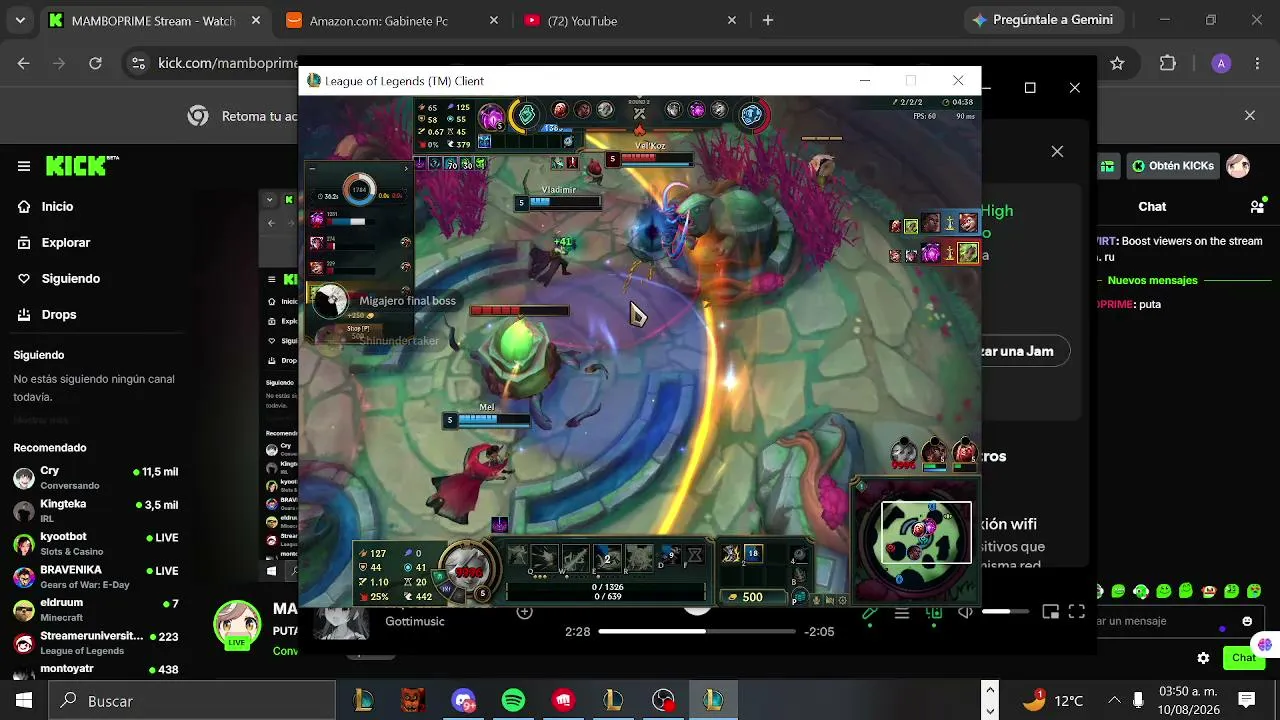Click the green LIVE streamer avatar
This screenshot has height=720, width=1280.
pos(237,624)
